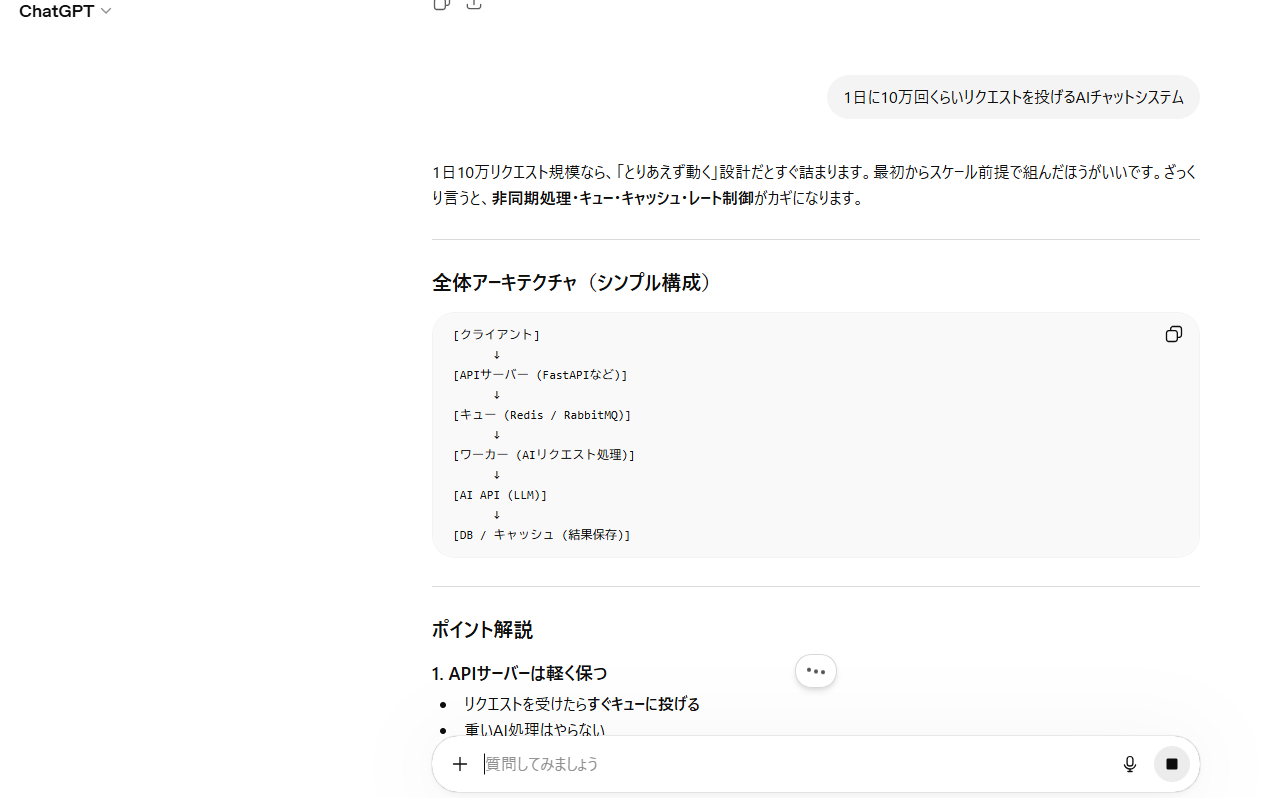The height and width of the screenshot is (798, 1272).
Task: Stop generating with the square stop button
Action: pos(1172,764)
